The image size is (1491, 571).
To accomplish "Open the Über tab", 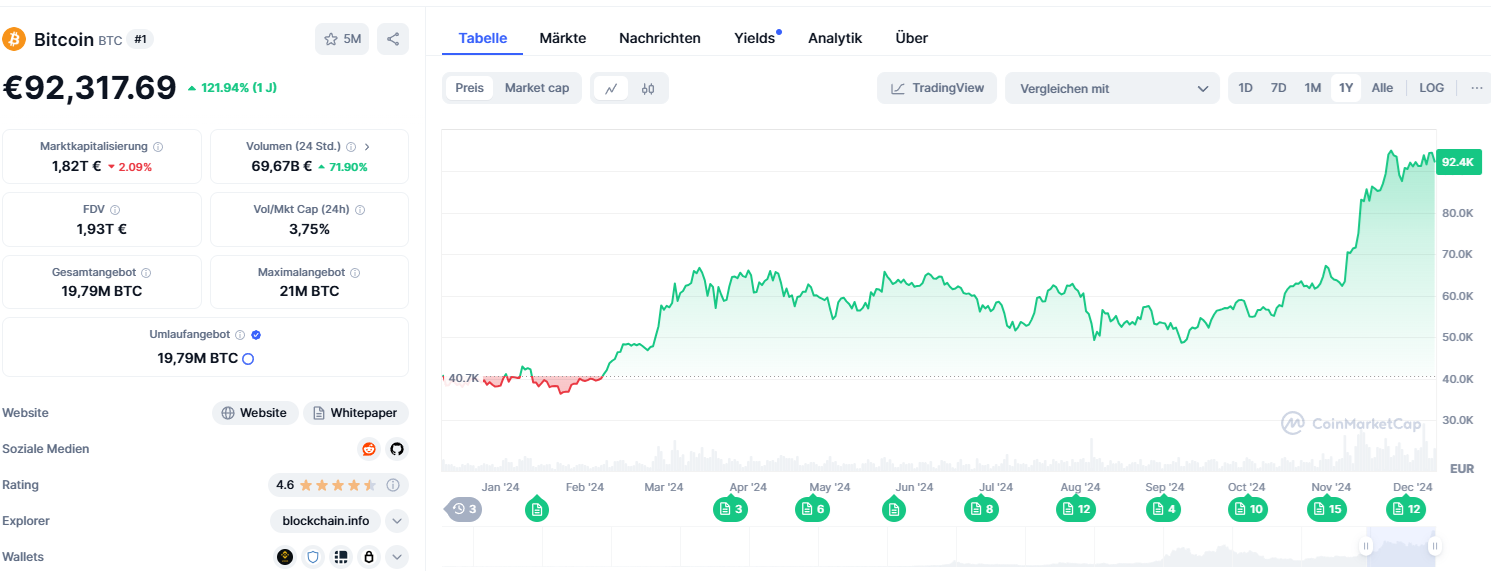I will click(x=912, y=38).
